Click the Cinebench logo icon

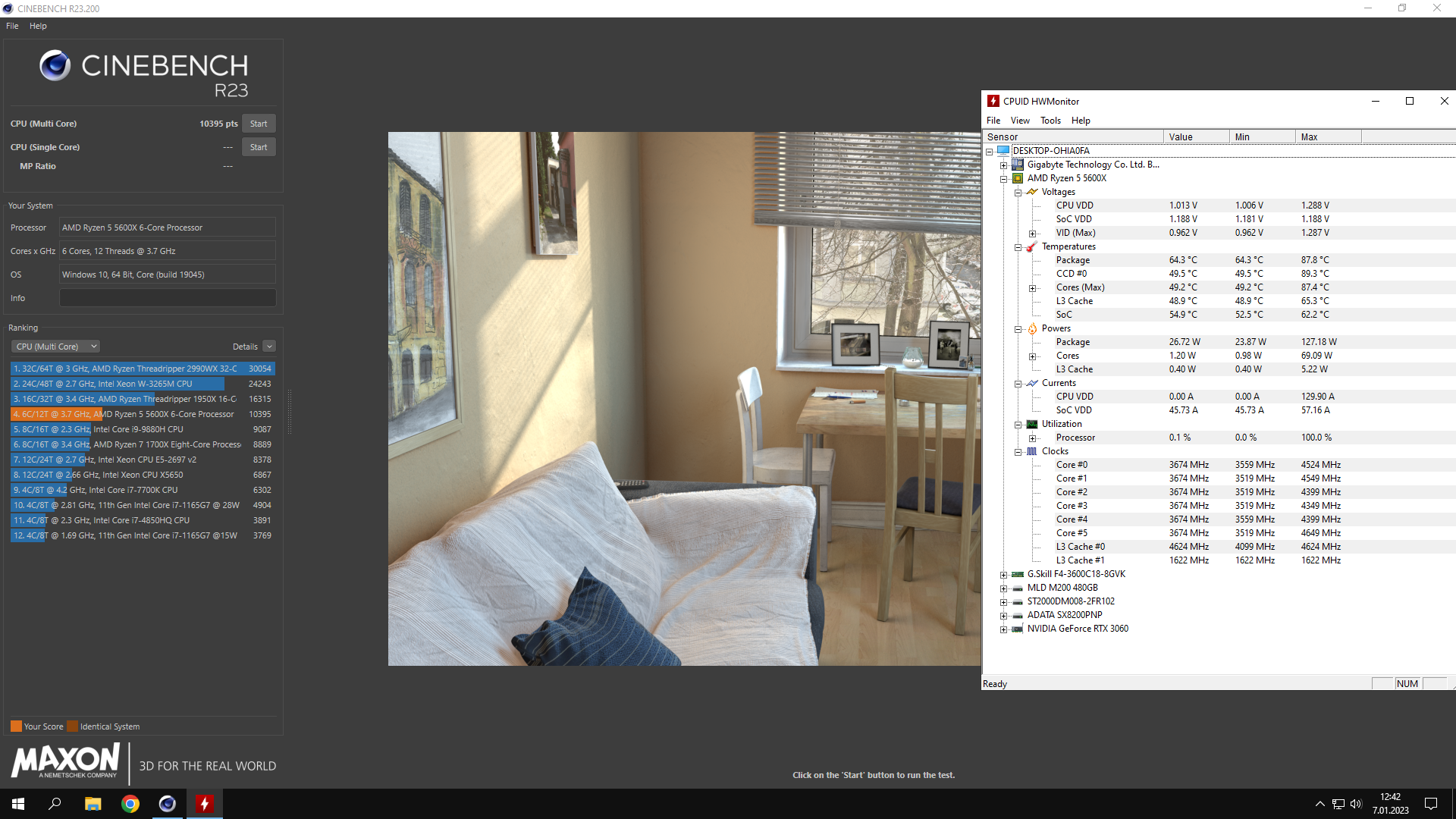pos(55,66)
